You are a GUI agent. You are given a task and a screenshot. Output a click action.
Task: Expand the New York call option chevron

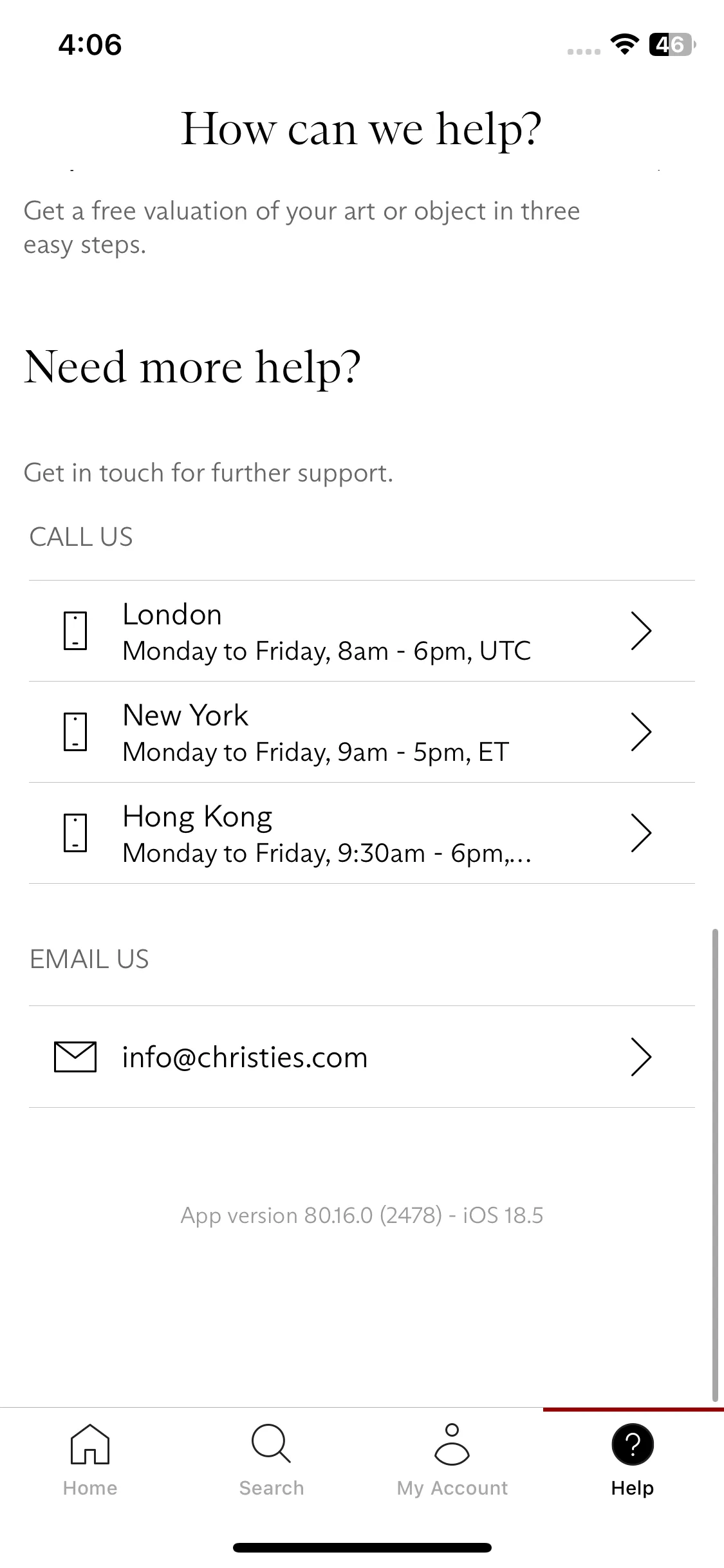point(641,732)
